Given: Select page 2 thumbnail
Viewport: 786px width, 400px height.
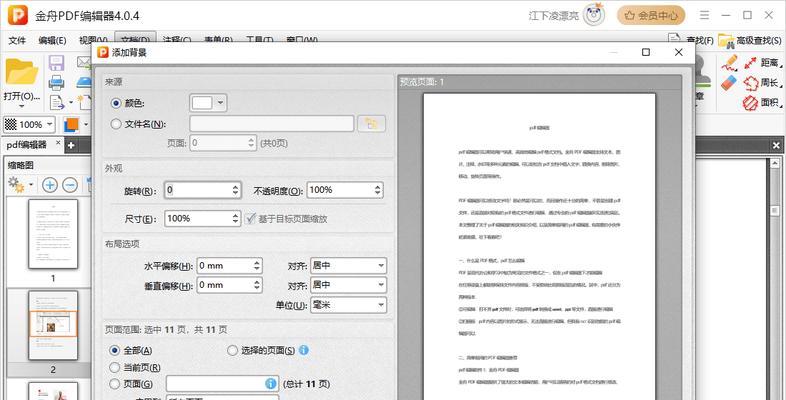Looking at the screenshot, I should [x=53, y=325].
